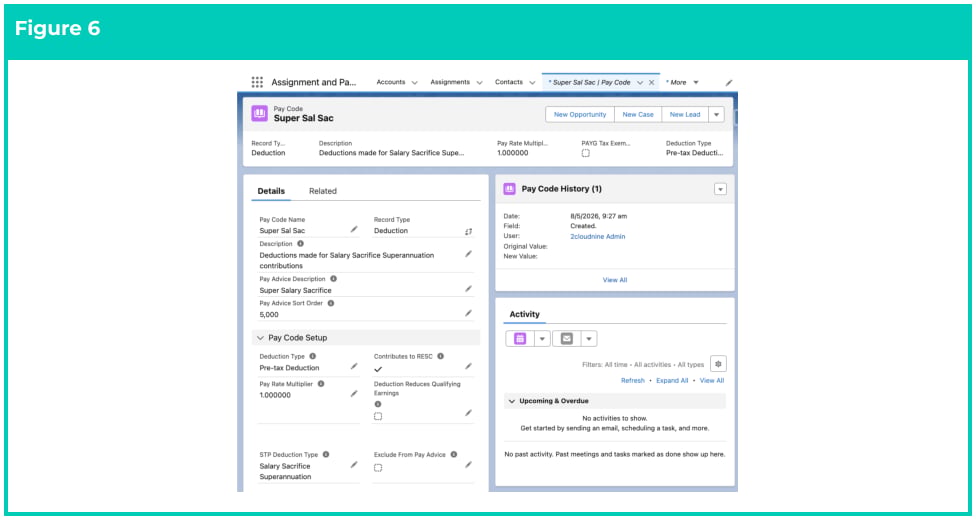Open the Contacts navigation tab
Viewport: 976px width, 520px height.
(x=509, y=82)
